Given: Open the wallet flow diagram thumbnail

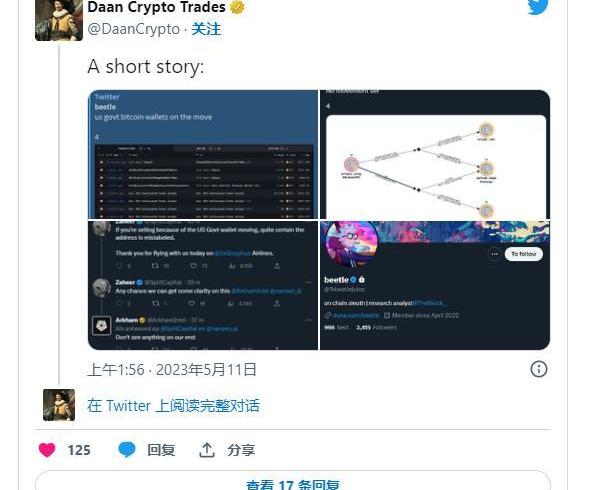Looking at the screenshot, I should click(x=435, y=154).
